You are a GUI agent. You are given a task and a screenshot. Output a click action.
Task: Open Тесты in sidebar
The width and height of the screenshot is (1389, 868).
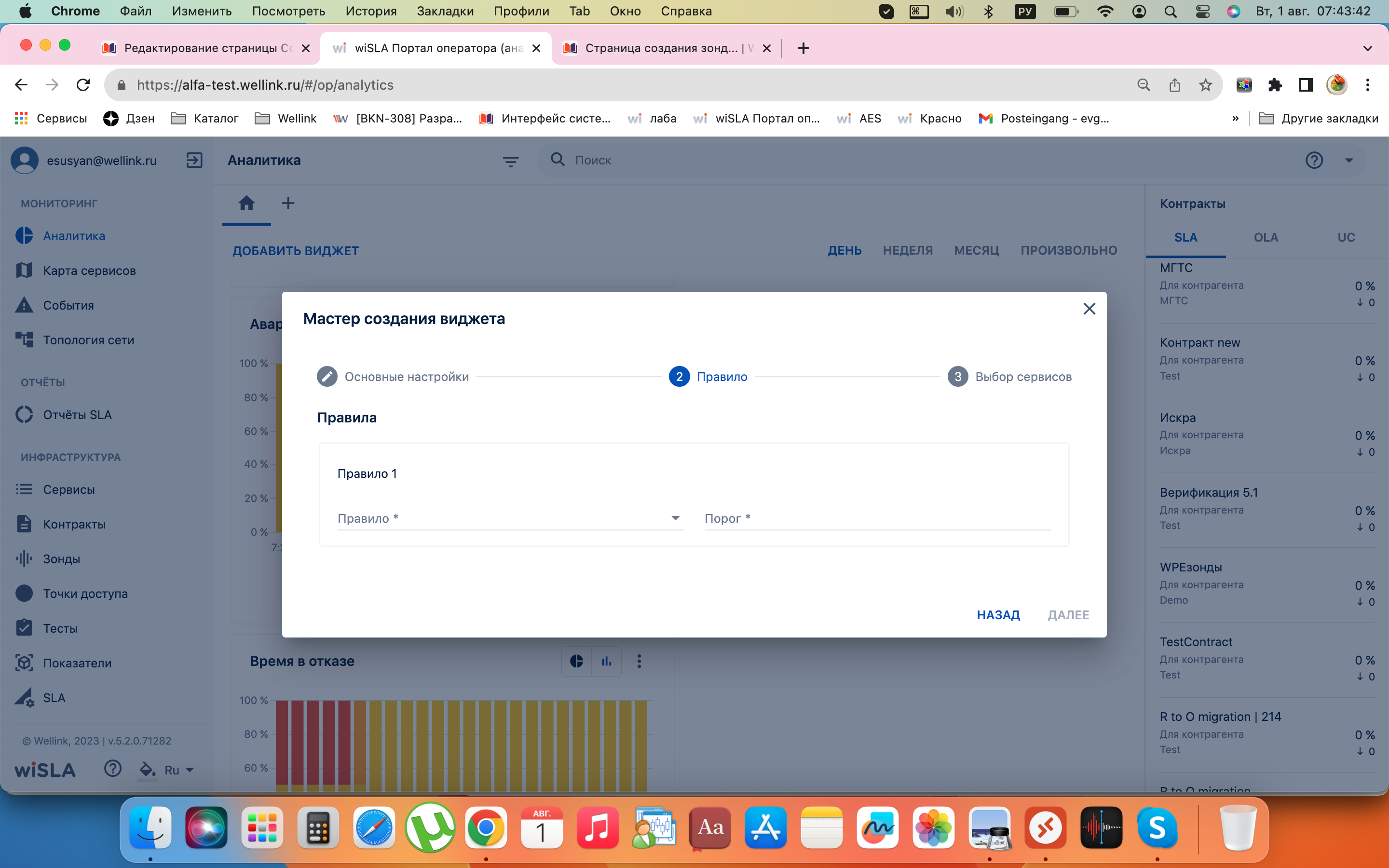(60, 628)
